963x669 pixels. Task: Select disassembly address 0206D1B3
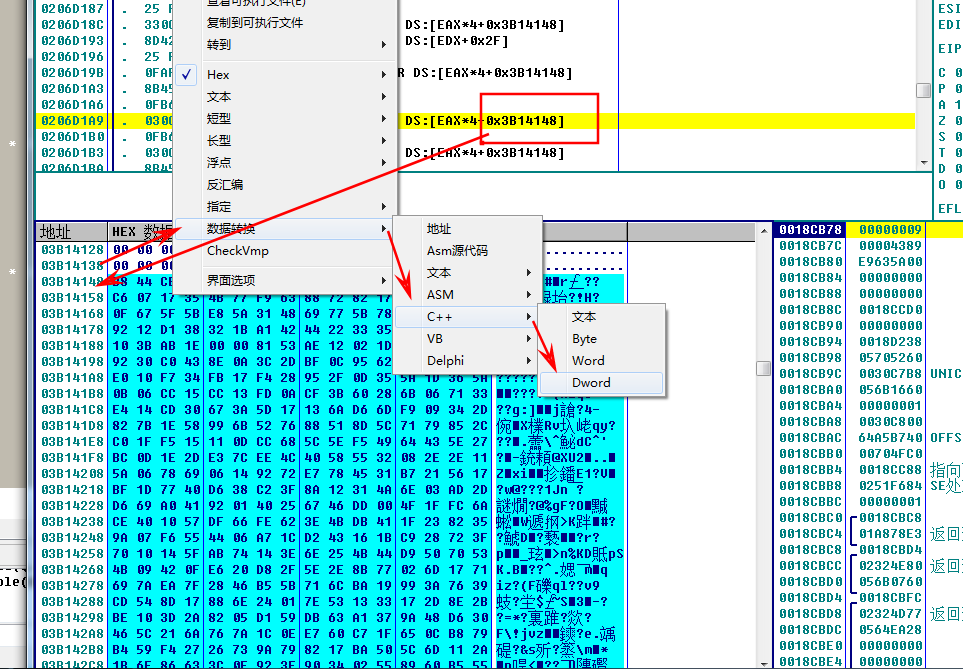72,152
